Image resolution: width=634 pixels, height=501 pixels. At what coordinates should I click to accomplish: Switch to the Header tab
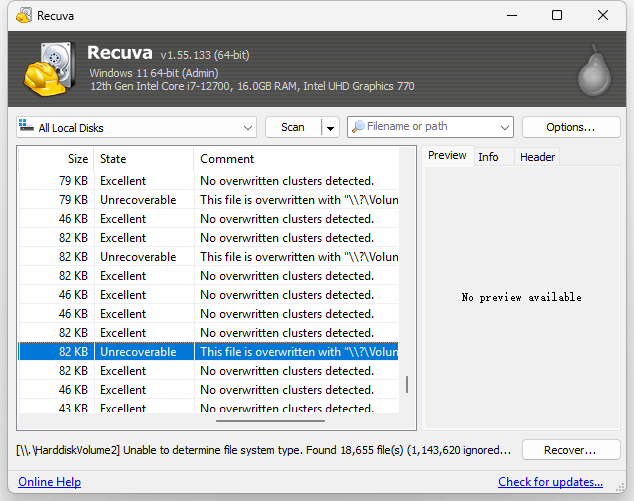[537, 157]
